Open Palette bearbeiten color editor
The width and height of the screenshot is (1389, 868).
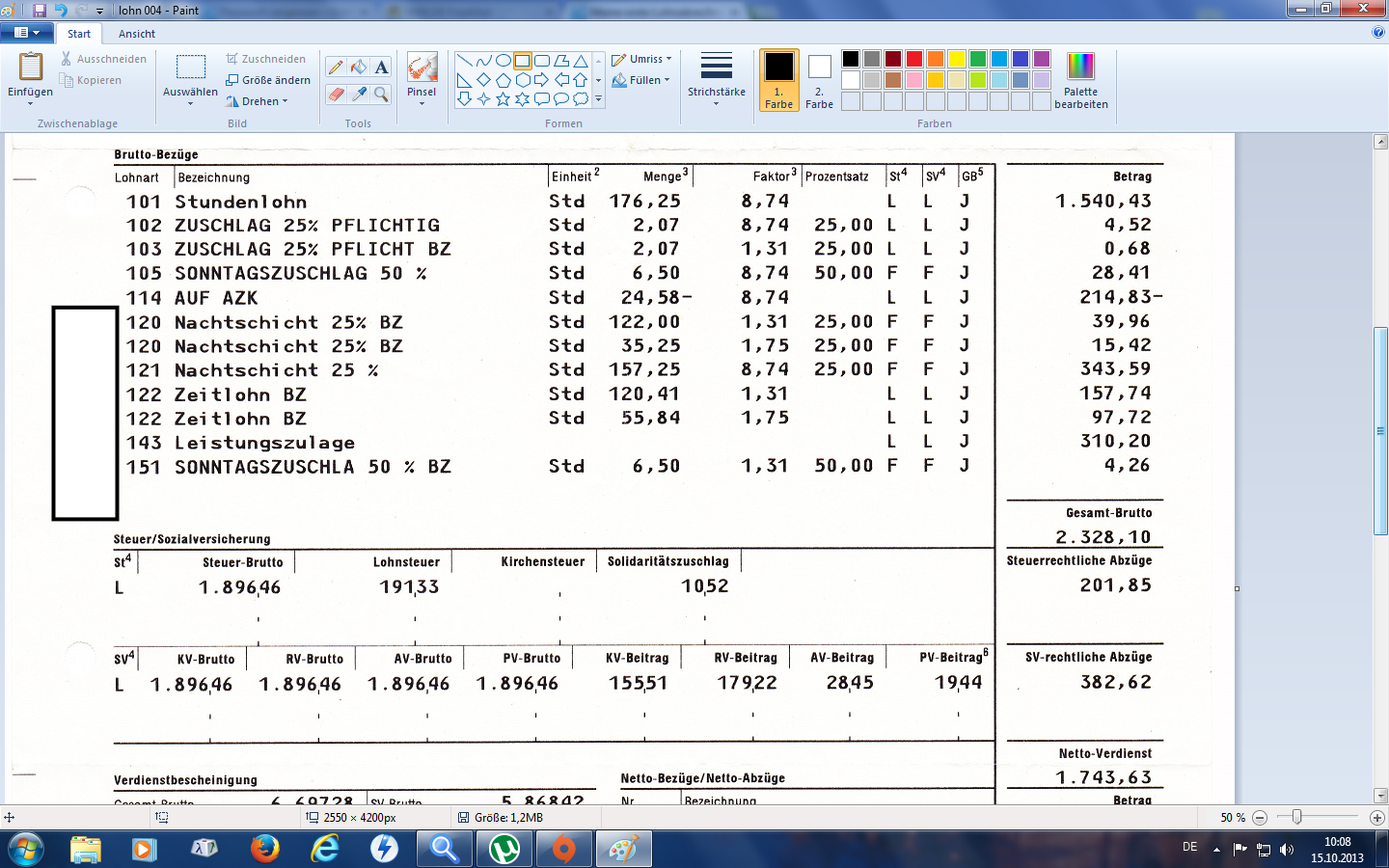pyautogui.click(x=1080, y=80)
